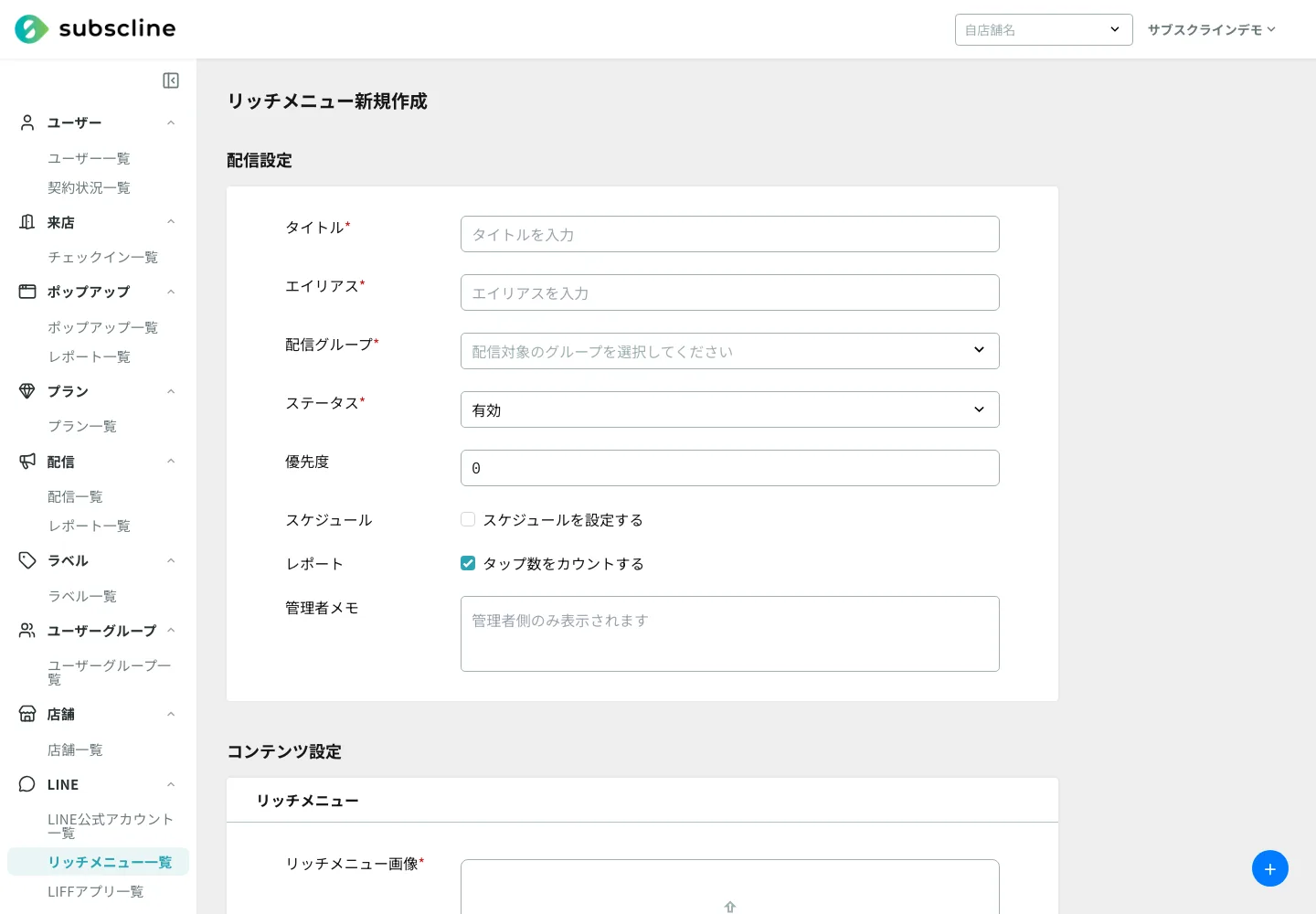Click the LINE chat bubble icon
Viewport: 1316px width, 914px height.
pyautogui.click(x=27, y=784)
